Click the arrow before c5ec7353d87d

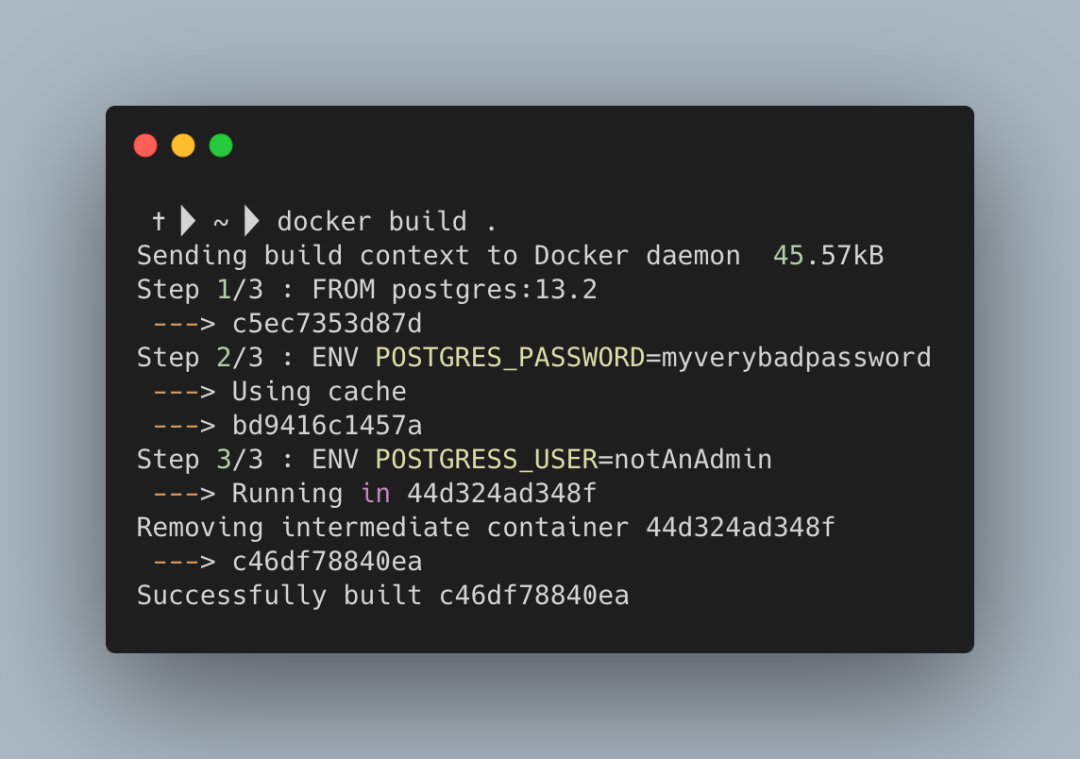pyautogui.click(x=184, y=323)
